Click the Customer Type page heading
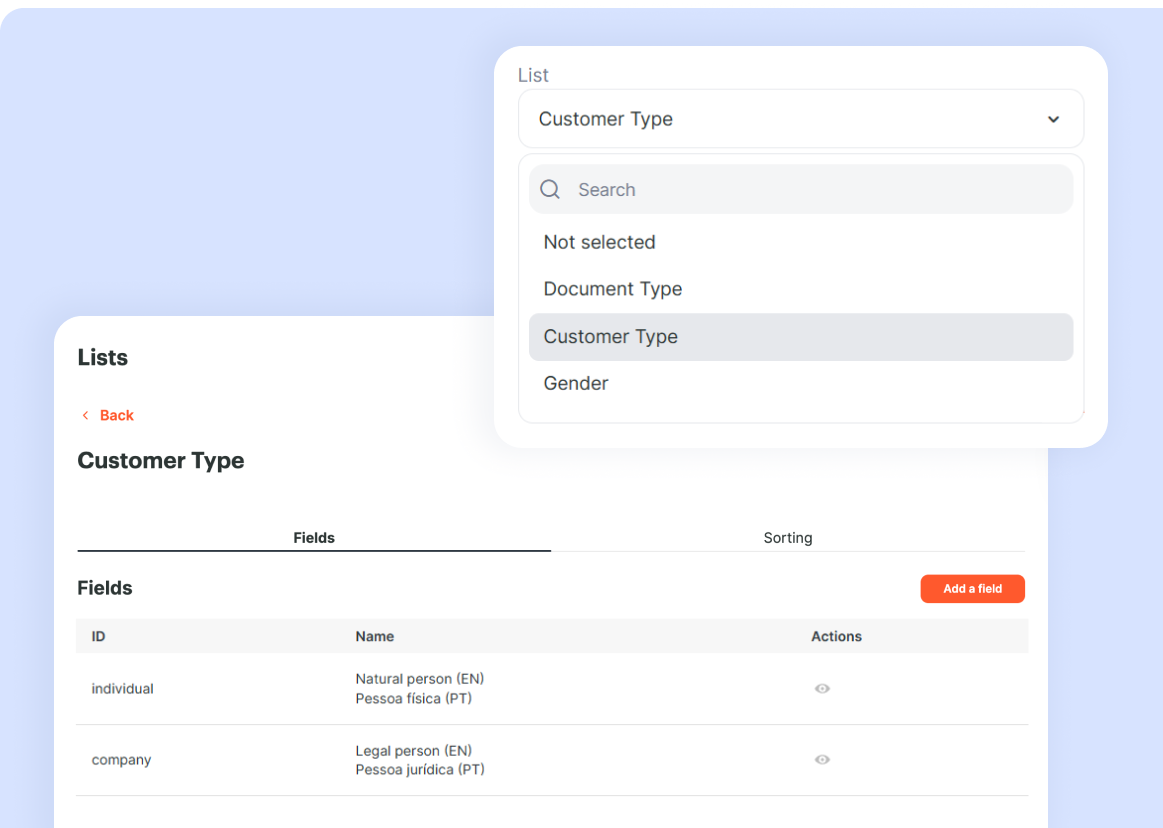Image resolution: width=1163 pixels, height=828 pixels. 161,461
